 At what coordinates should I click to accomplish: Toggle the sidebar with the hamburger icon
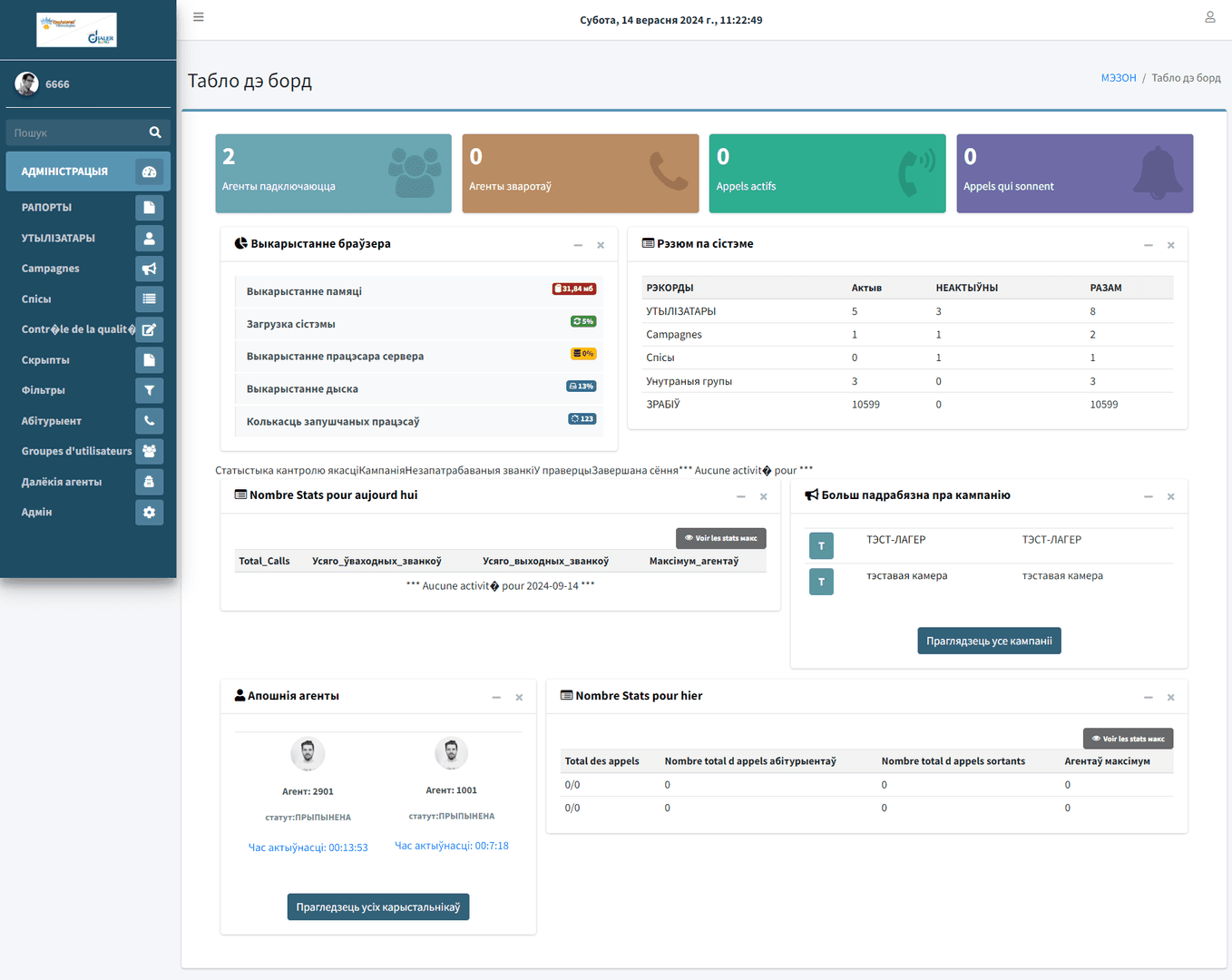pos(198,16)
